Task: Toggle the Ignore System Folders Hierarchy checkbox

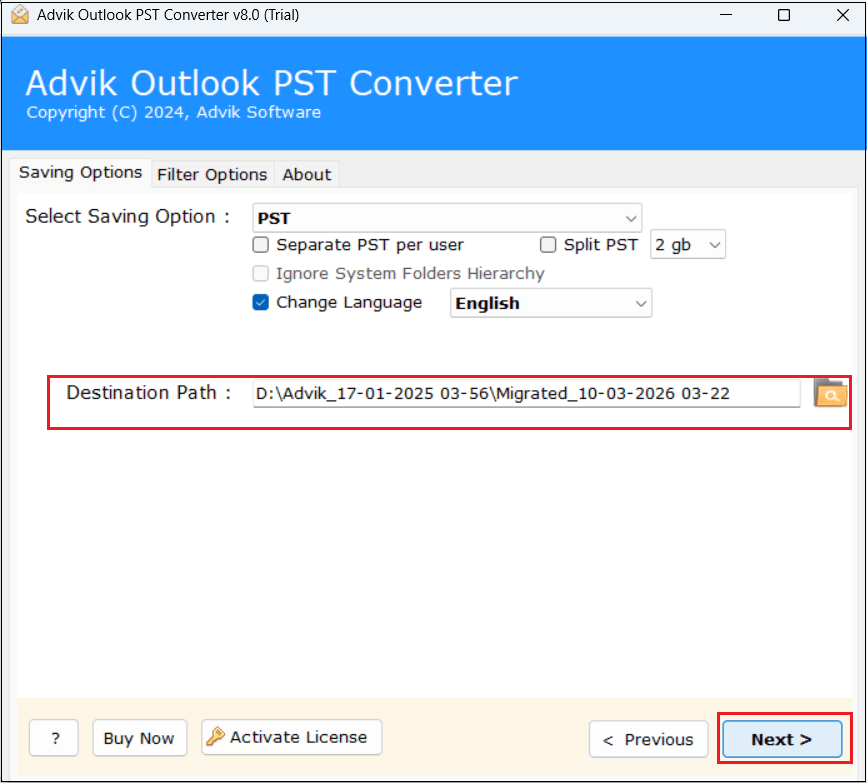Action: point(260,273)
